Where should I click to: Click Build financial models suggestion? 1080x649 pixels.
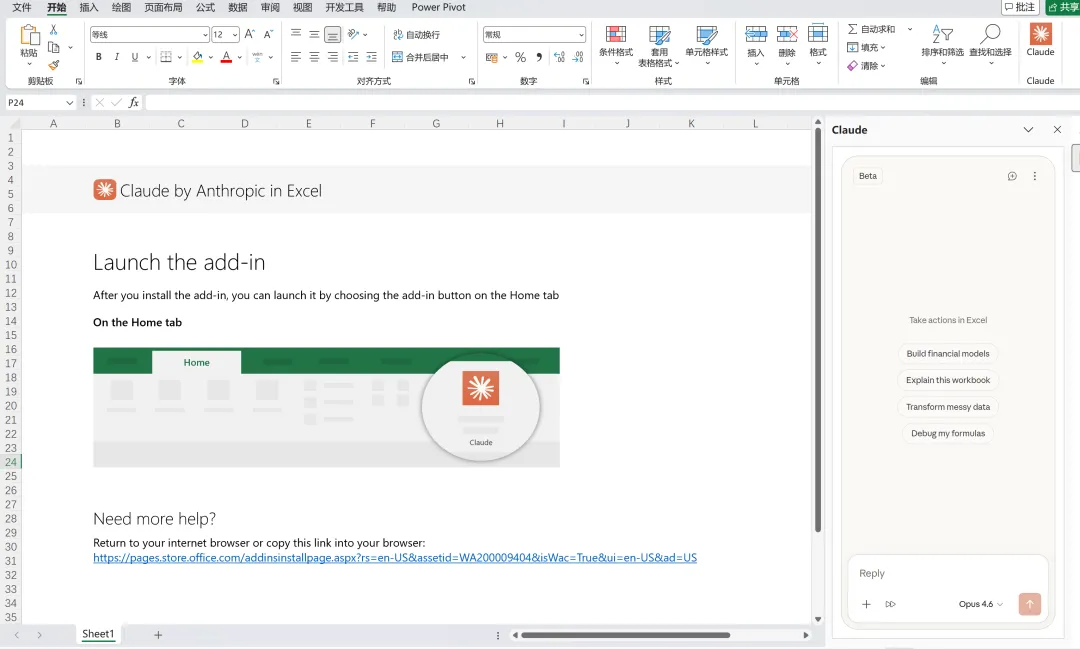[948, 353]
